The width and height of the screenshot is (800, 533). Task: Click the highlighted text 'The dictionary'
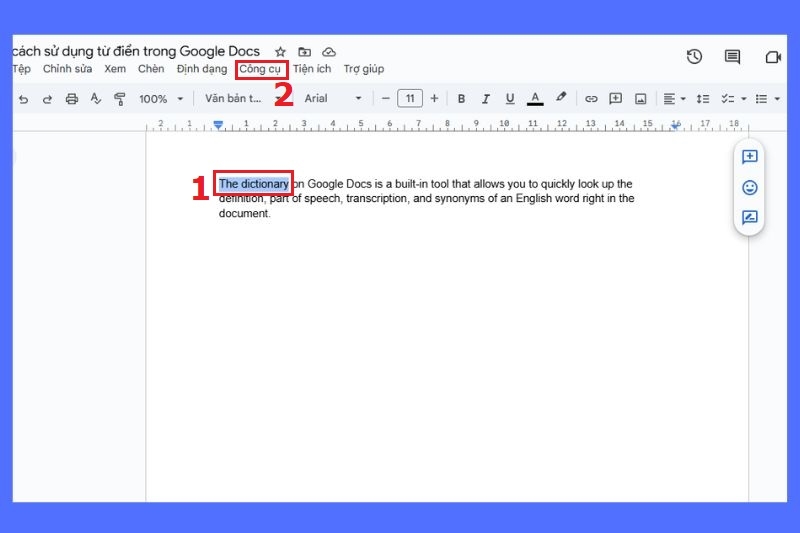(x=254, y=184)
